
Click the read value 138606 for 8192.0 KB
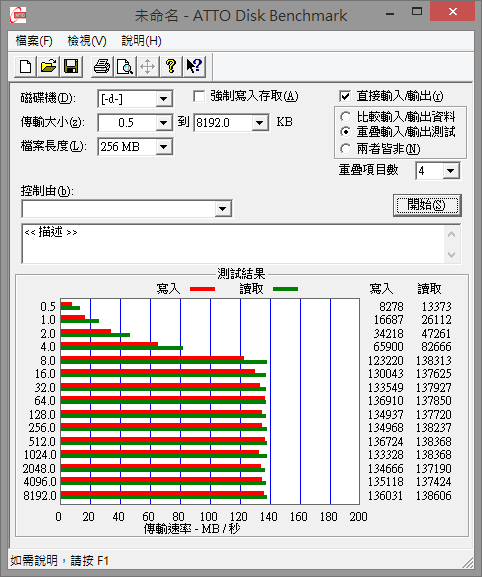433,496
